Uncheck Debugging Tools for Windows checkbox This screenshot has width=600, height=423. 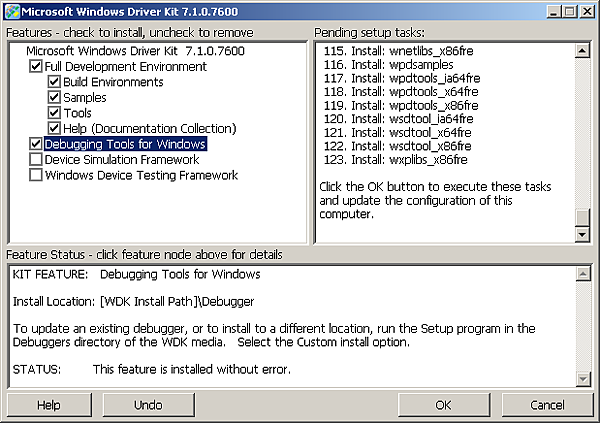tap(36, 144)
